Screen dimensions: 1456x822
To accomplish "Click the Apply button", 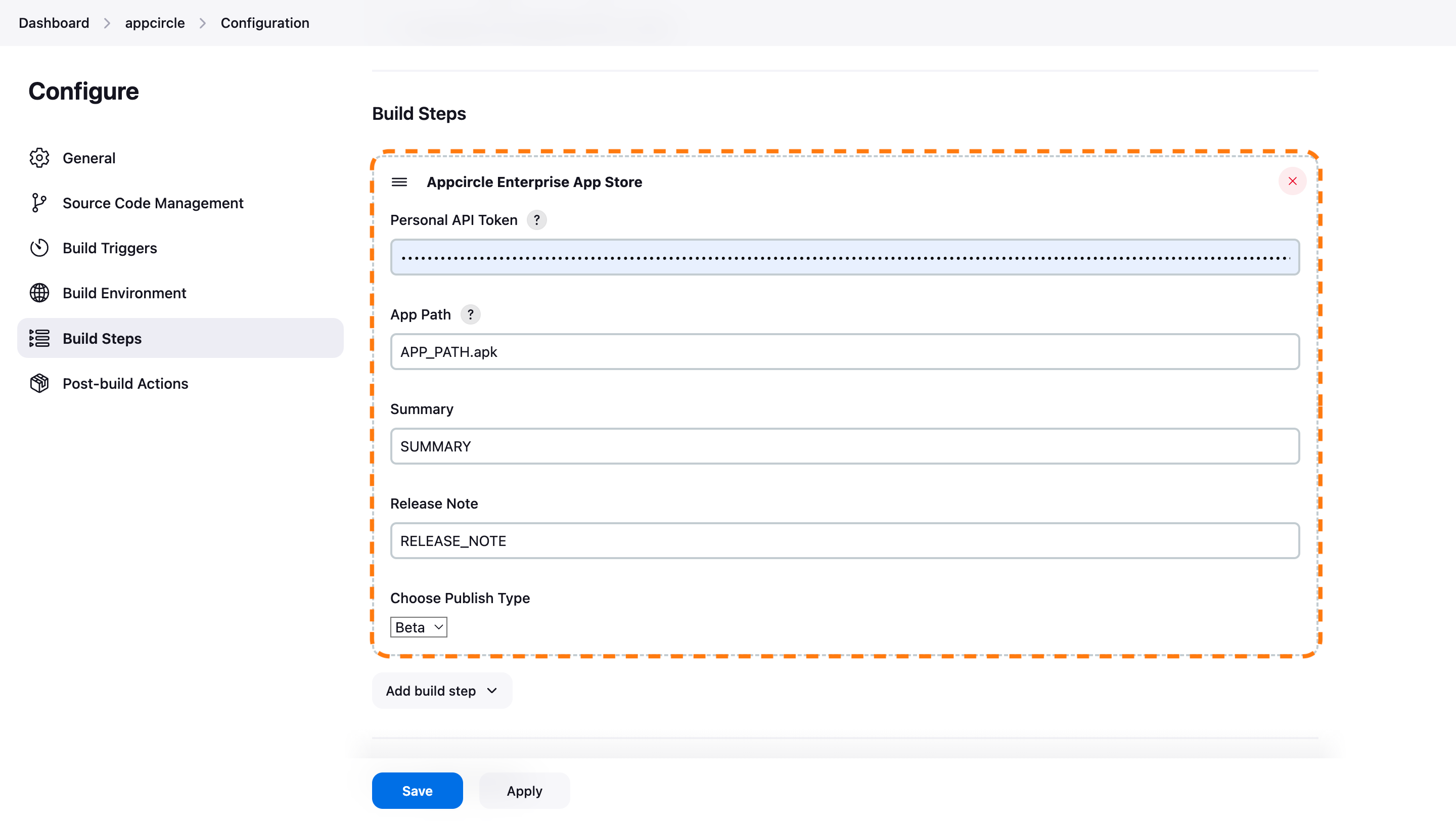I will 524,791.
